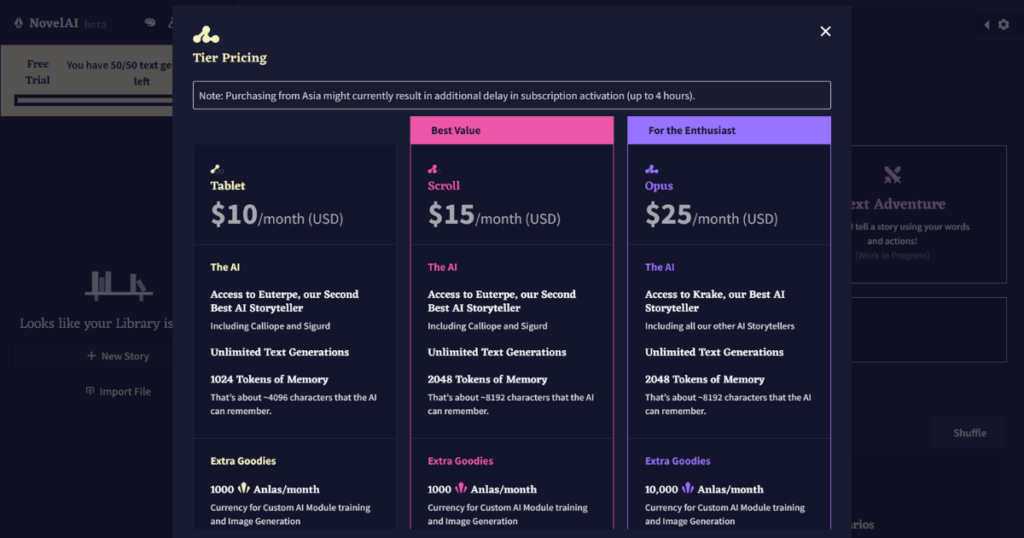This screenshot has height=538, width=1024.
Task: Click the free trial progress bar
Action: (x=94, y=100)
